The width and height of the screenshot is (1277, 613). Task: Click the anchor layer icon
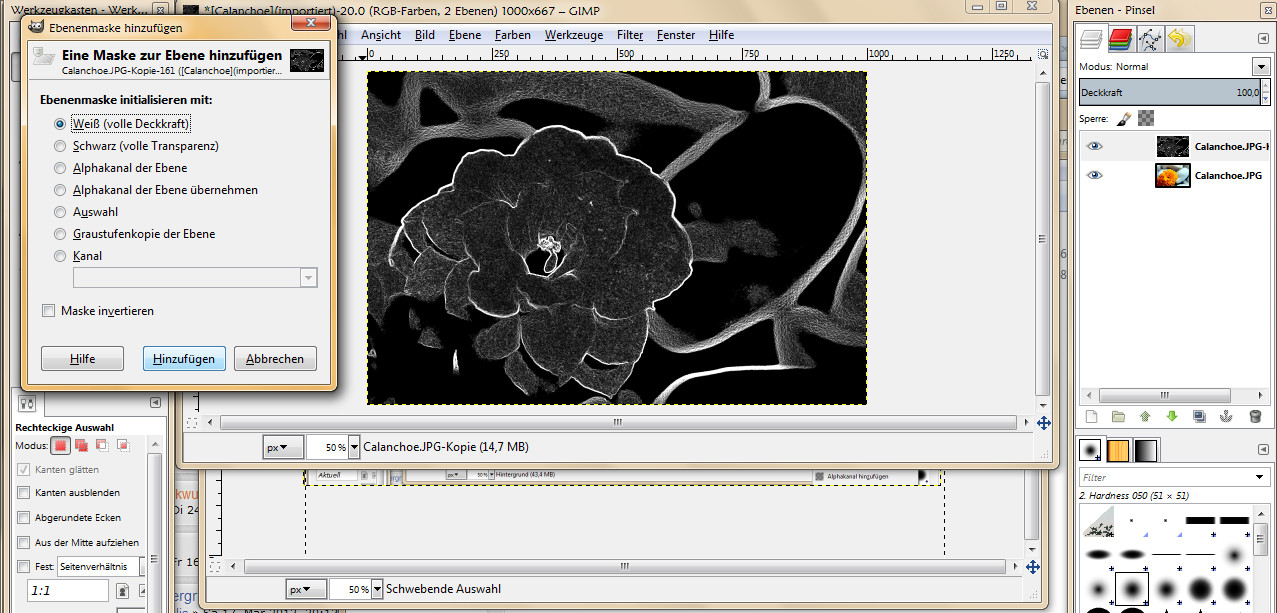(1227, 417)
